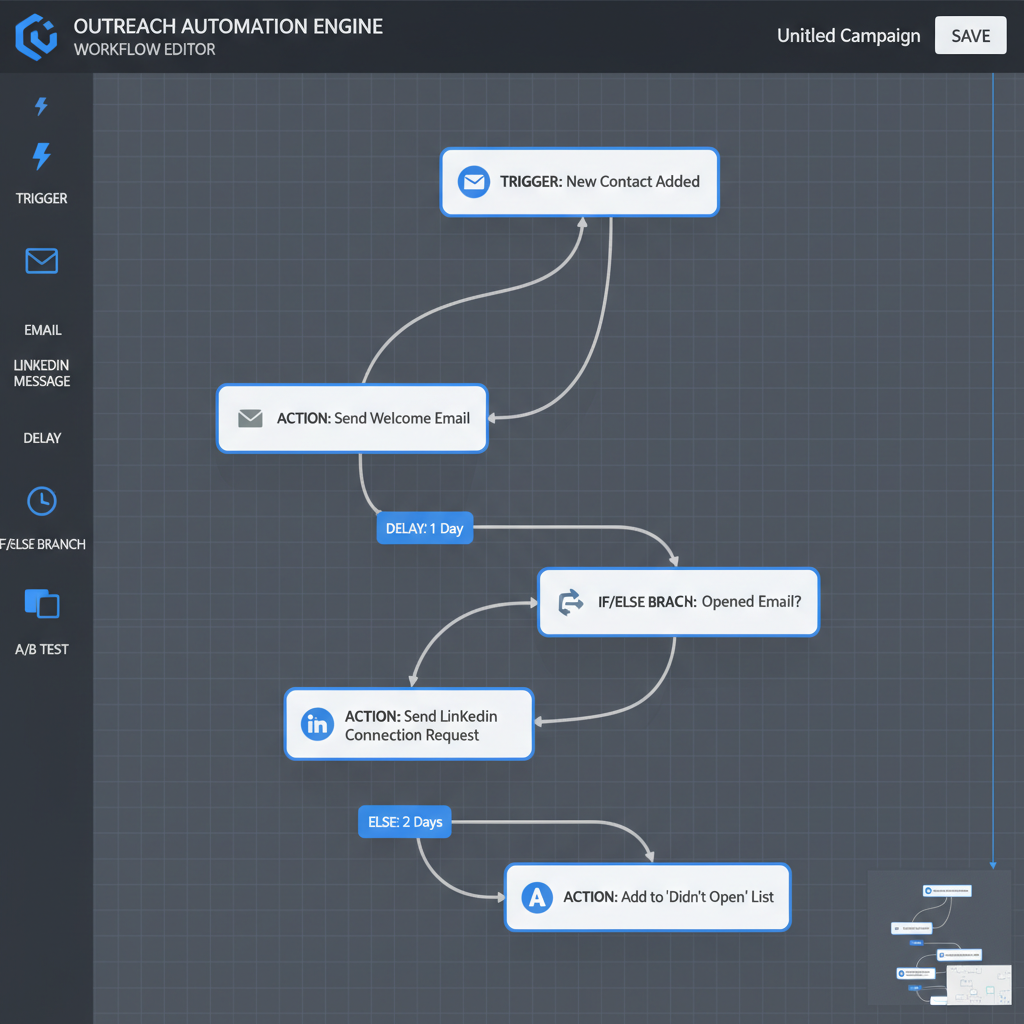Select the 'TRIGGER: New Contact Added' node
Screen dimensions: 1024x1024
579,182
